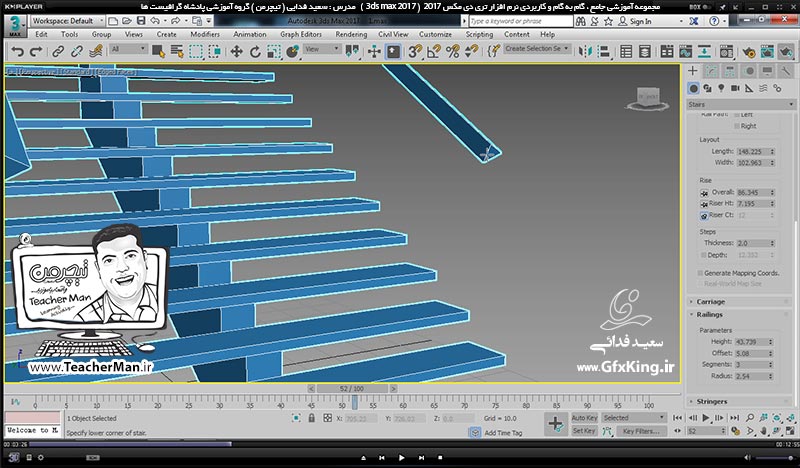Activate the Select Object tool
This screenshot has width=800, height=468.
[158, 52]
